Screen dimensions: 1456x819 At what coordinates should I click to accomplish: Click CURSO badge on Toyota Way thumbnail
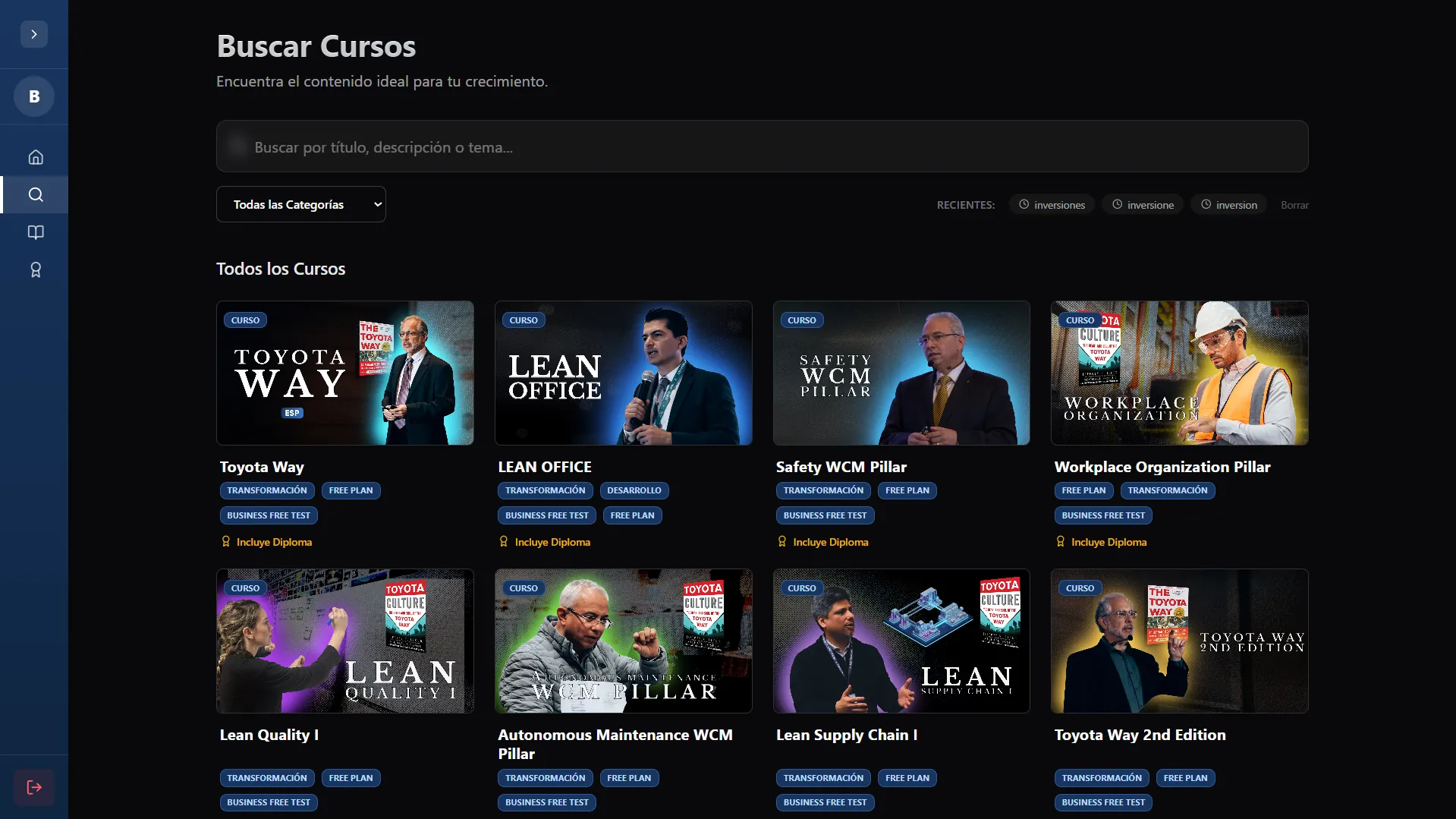pos(245,320)
